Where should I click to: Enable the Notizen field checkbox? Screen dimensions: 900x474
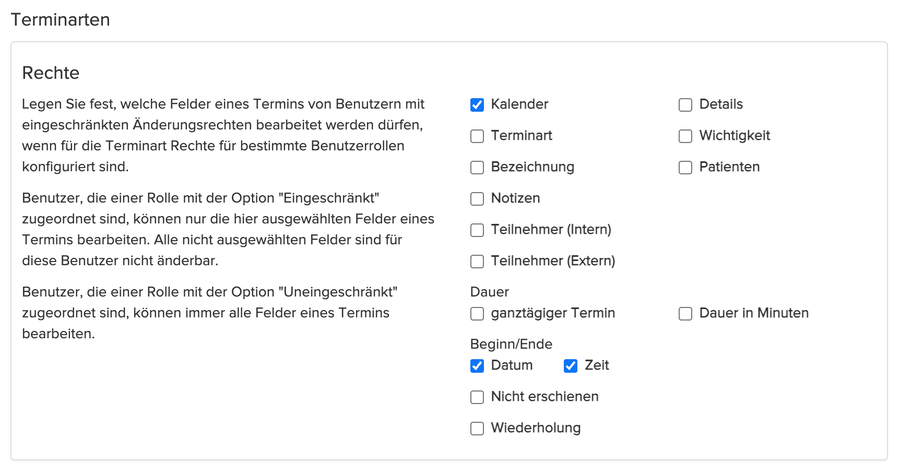click(x=477, y=199)
